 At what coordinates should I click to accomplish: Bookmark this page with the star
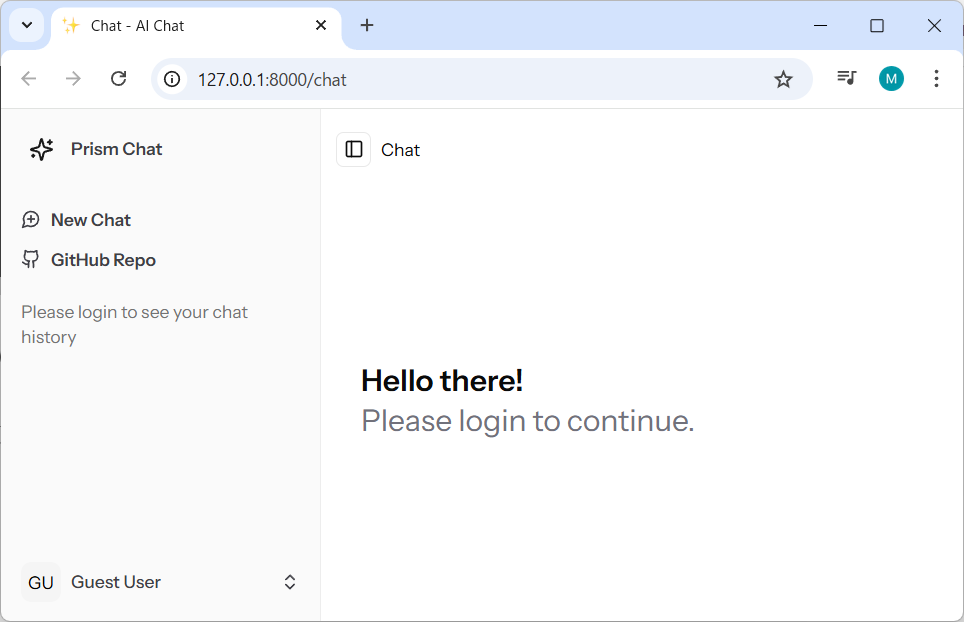[783, 79]
